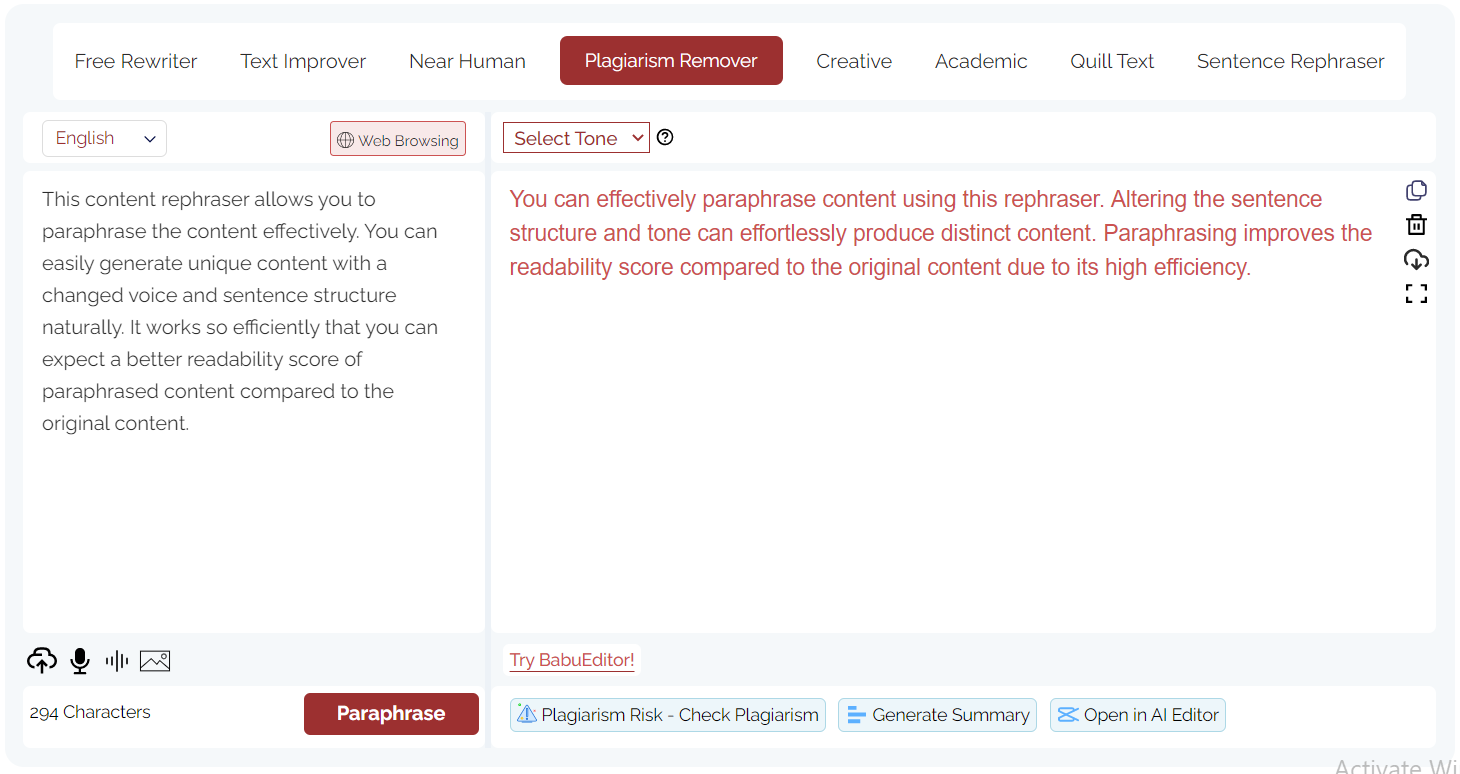This screenshot has height=774, width=1460.
Task: Enable Web Browsing mode
Action: point(397,139)
